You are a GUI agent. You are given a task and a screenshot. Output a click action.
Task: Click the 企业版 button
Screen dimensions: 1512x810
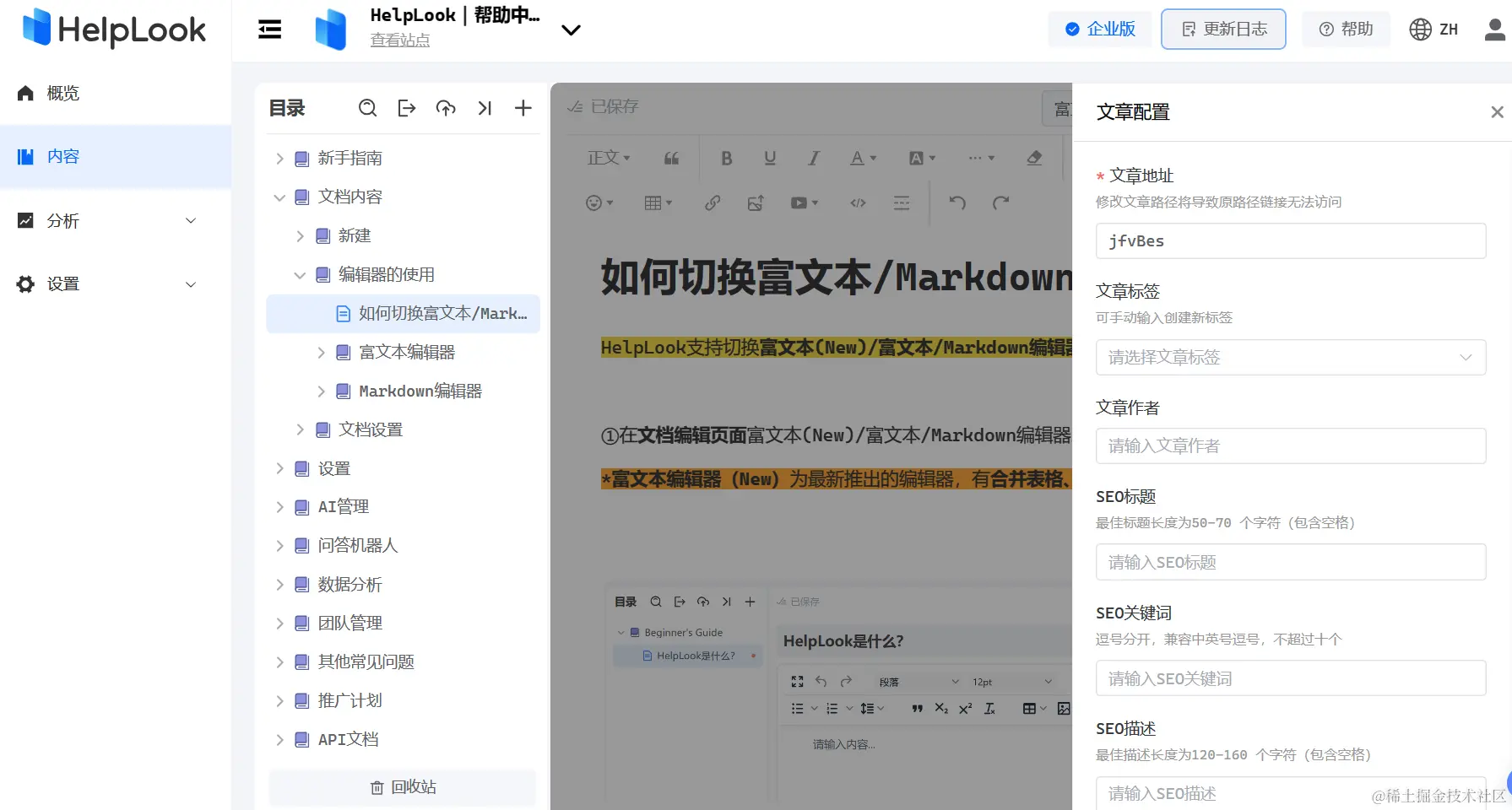pyautogui.click(x=1100, y=30)
